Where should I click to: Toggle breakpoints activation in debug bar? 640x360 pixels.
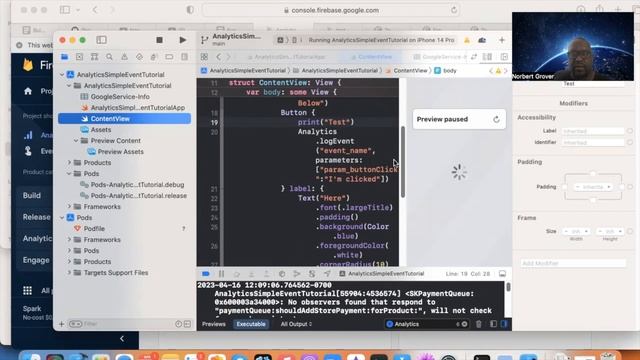click(206, 274)
